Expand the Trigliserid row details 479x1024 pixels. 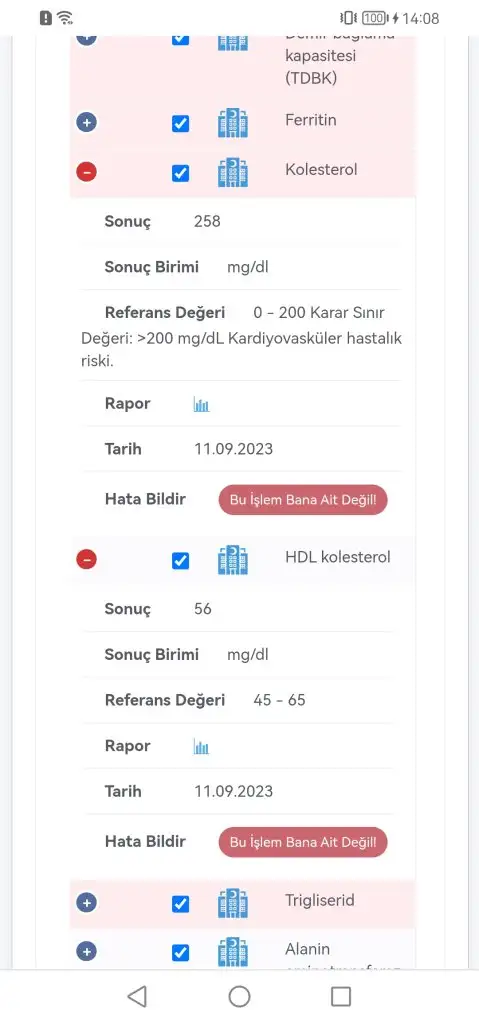tap(86, 903)
